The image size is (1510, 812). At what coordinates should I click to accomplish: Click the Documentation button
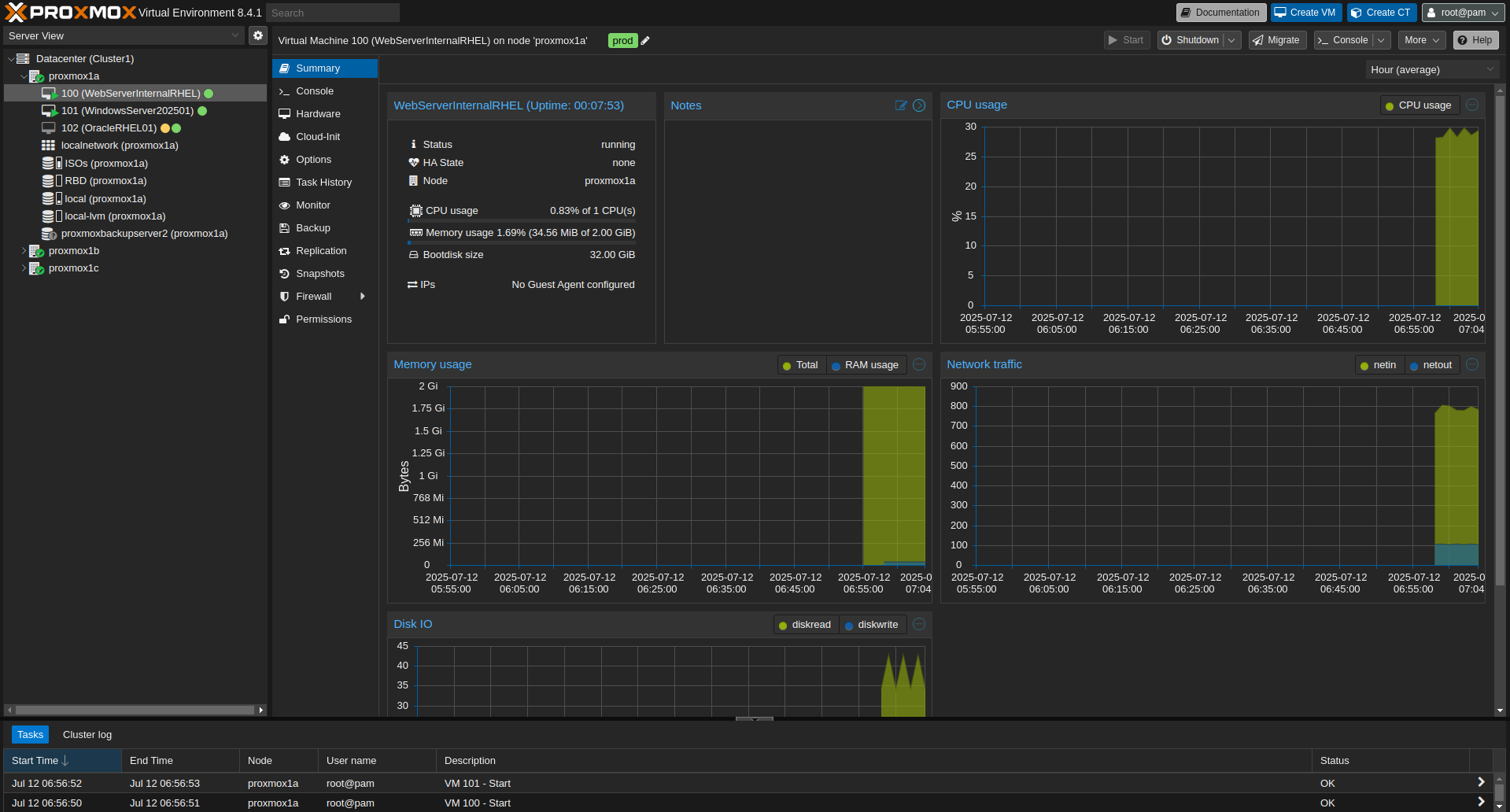click(1220, 13)
